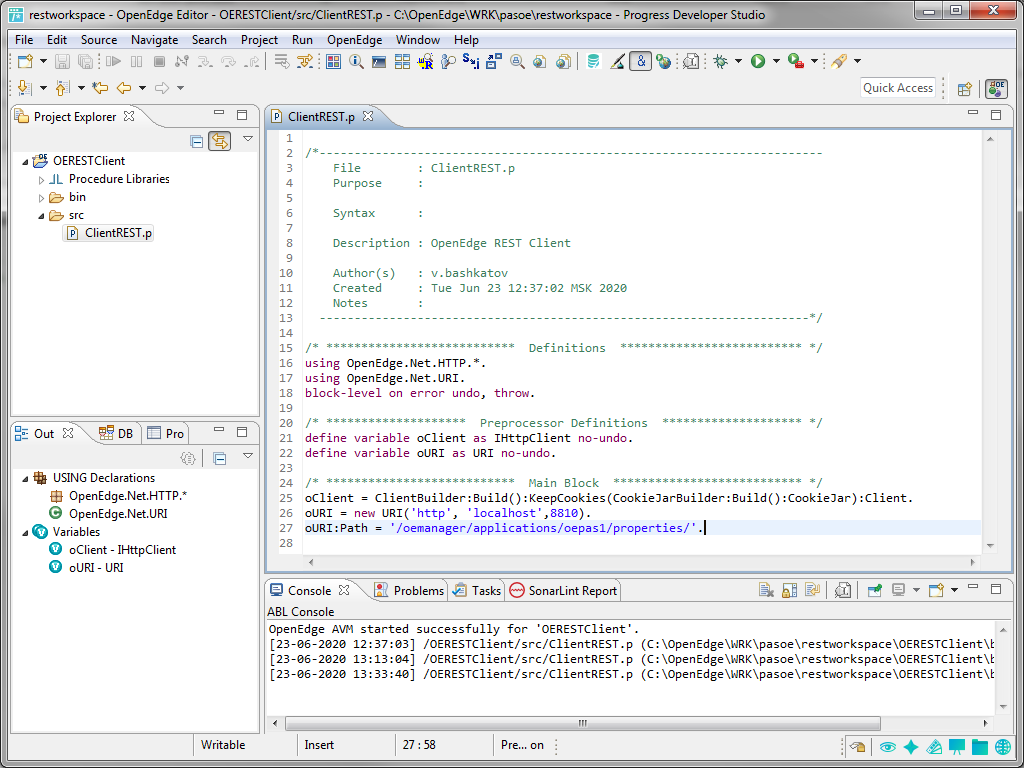Click Clear Console icon

[x=766, y=590]
